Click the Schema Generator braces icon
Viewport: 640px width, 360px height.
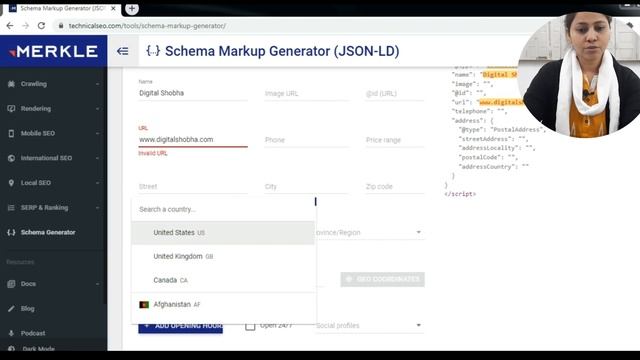click(11, 232)
